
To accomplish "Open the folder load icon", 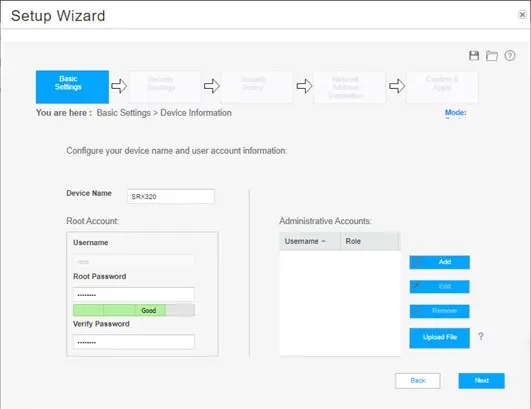I will point(492,56).
